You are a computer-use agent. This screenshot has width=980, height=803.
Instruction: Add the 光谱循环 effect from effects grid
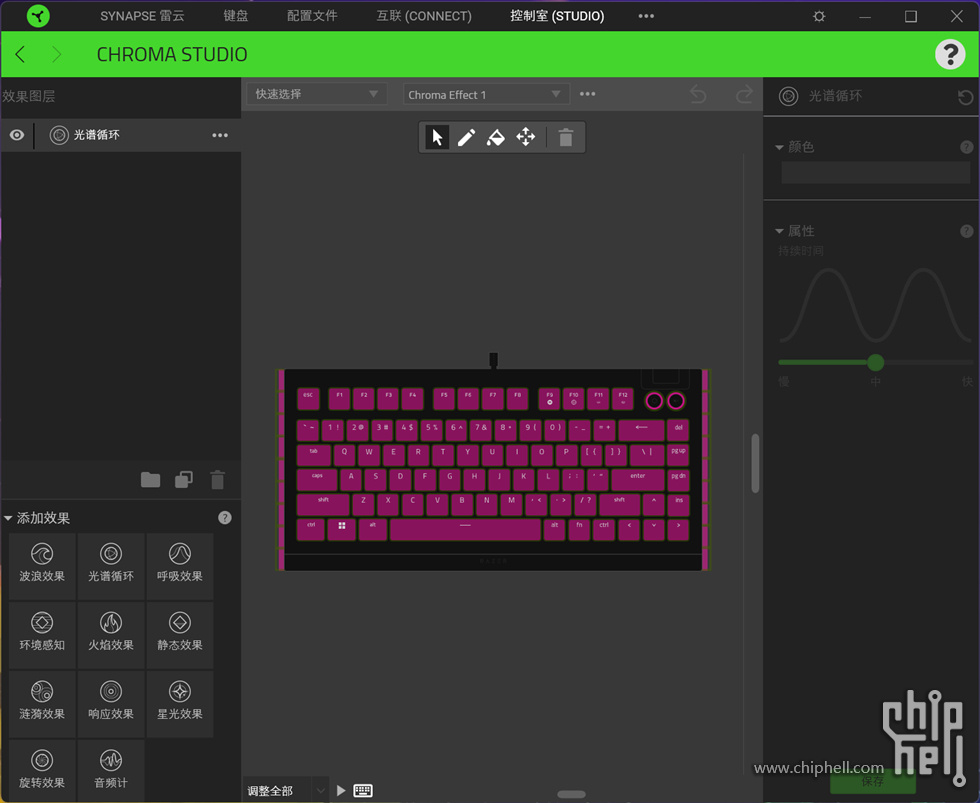[x=111, y=566]
